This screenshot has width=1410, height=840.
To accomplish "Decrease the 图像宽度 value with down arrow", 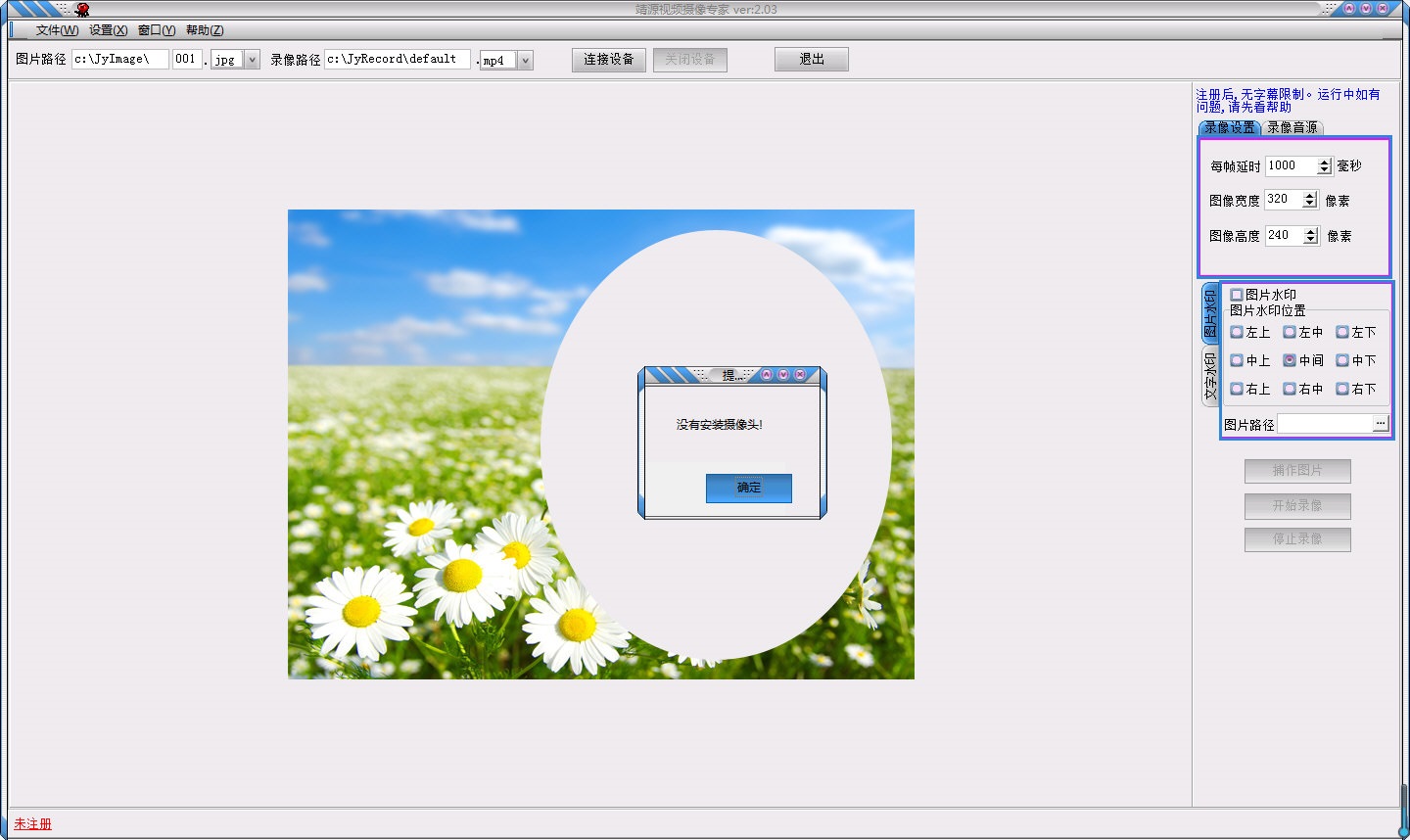I will (x=1309, y=204).
